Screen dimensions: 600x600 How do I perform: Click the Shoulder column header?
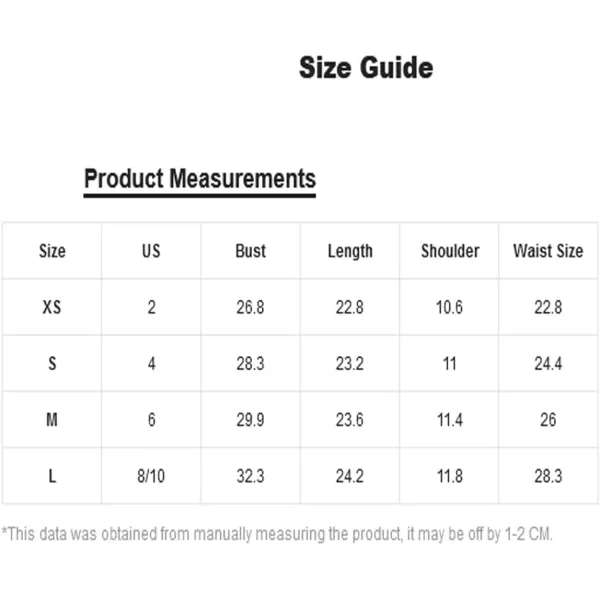click(450, 251)
